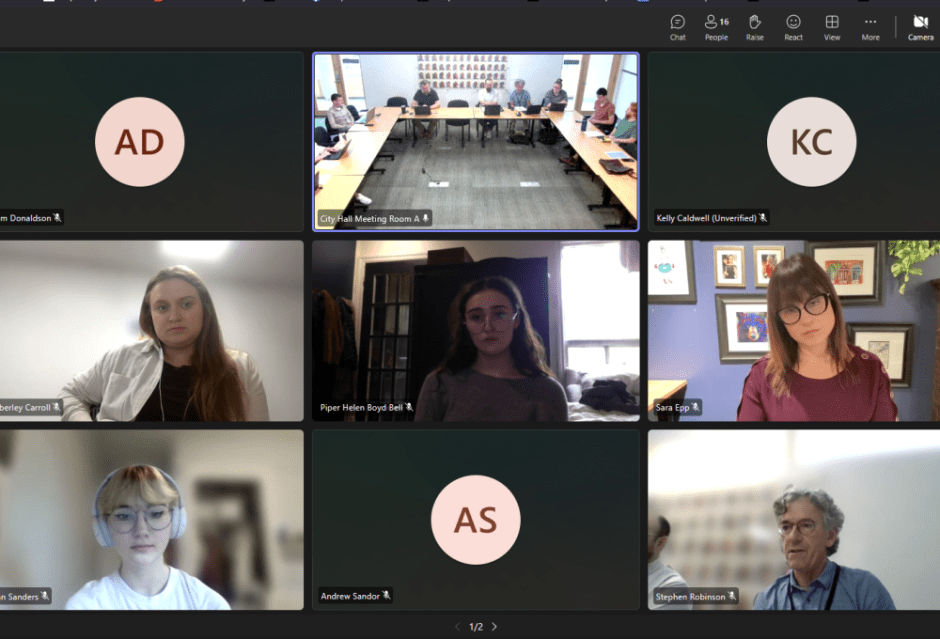Screen dimensions: 940x639
Task: Open the View layout options
Action: 832,27
